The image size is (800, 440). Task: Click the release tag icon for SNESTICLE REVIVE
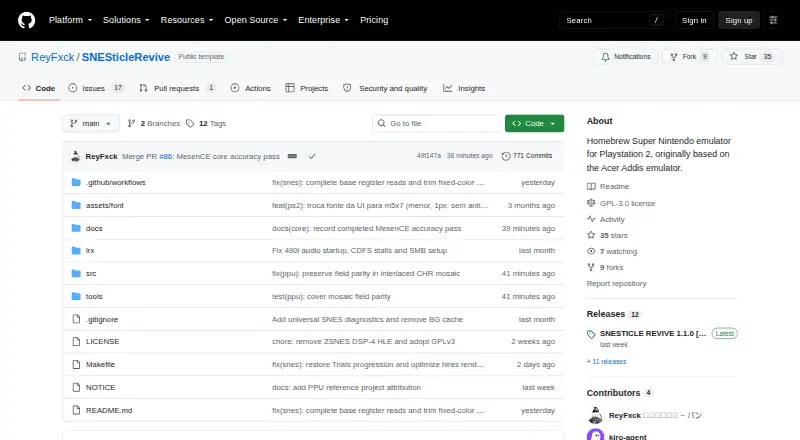[x=591, y=334]
